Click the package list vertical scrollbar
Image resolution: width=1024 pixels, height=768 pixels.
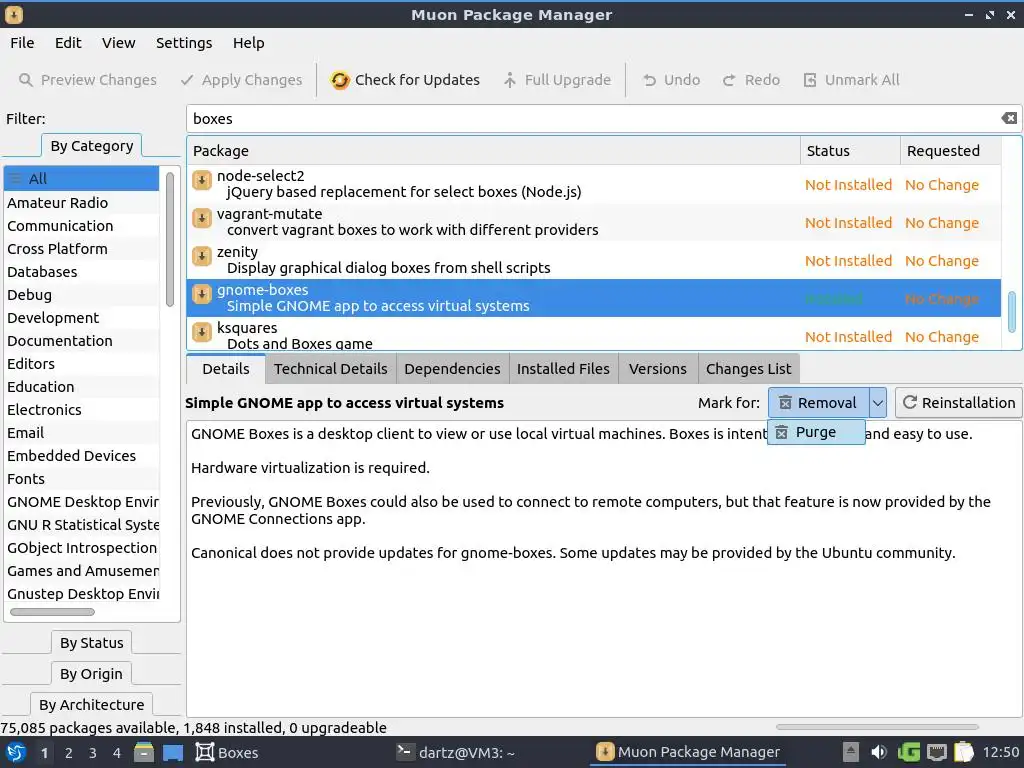point(1012,312)
